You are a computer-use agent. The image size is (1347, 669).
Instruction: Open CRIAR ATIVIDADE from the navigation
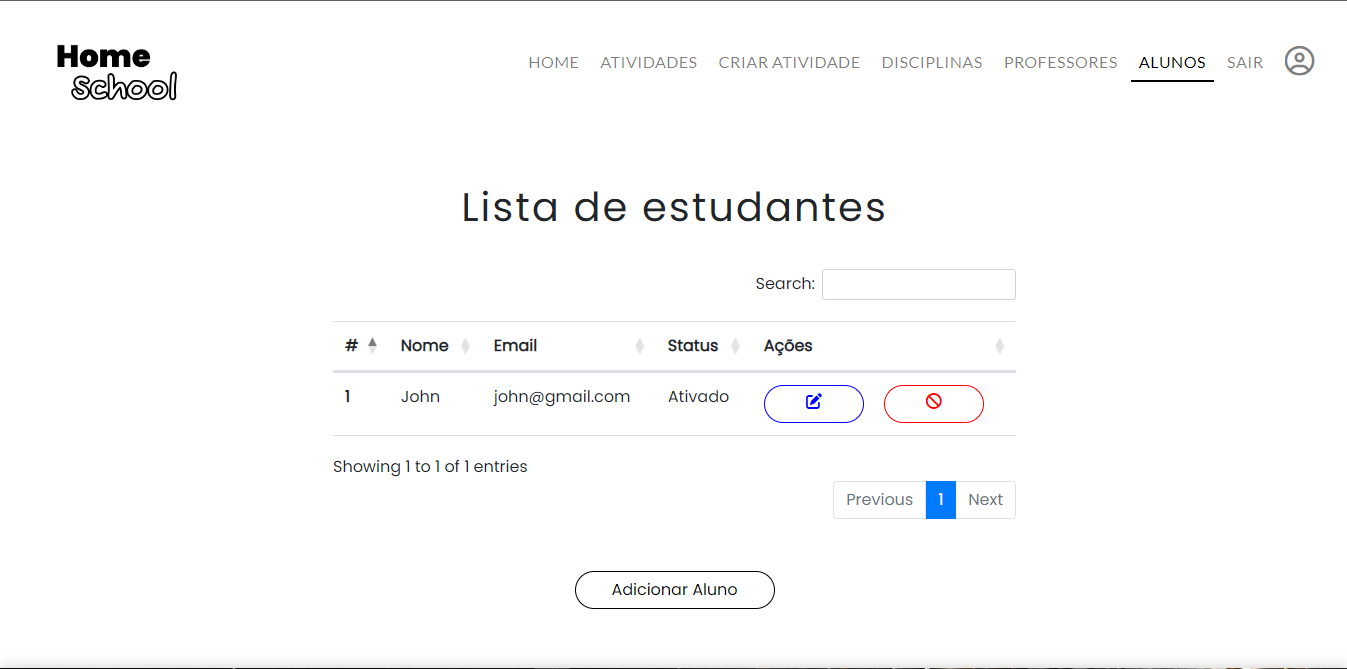[x=789, y=62]
